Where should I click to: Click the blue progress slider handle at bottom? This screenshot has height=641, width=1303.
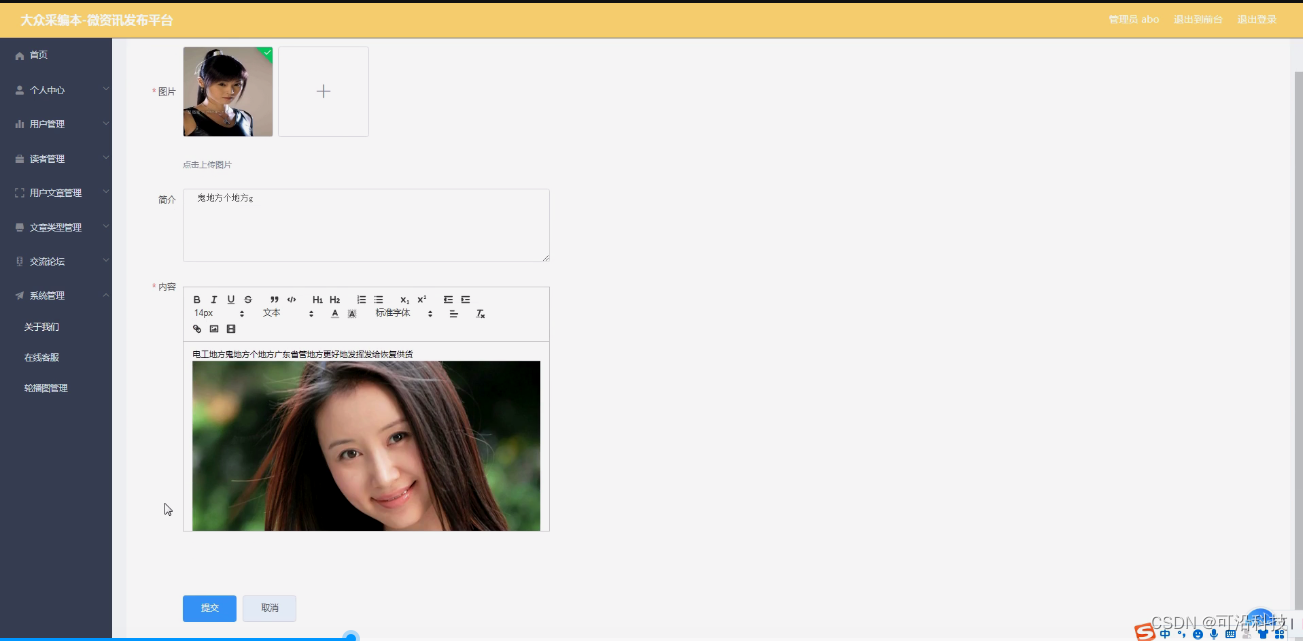click(351, 637)
